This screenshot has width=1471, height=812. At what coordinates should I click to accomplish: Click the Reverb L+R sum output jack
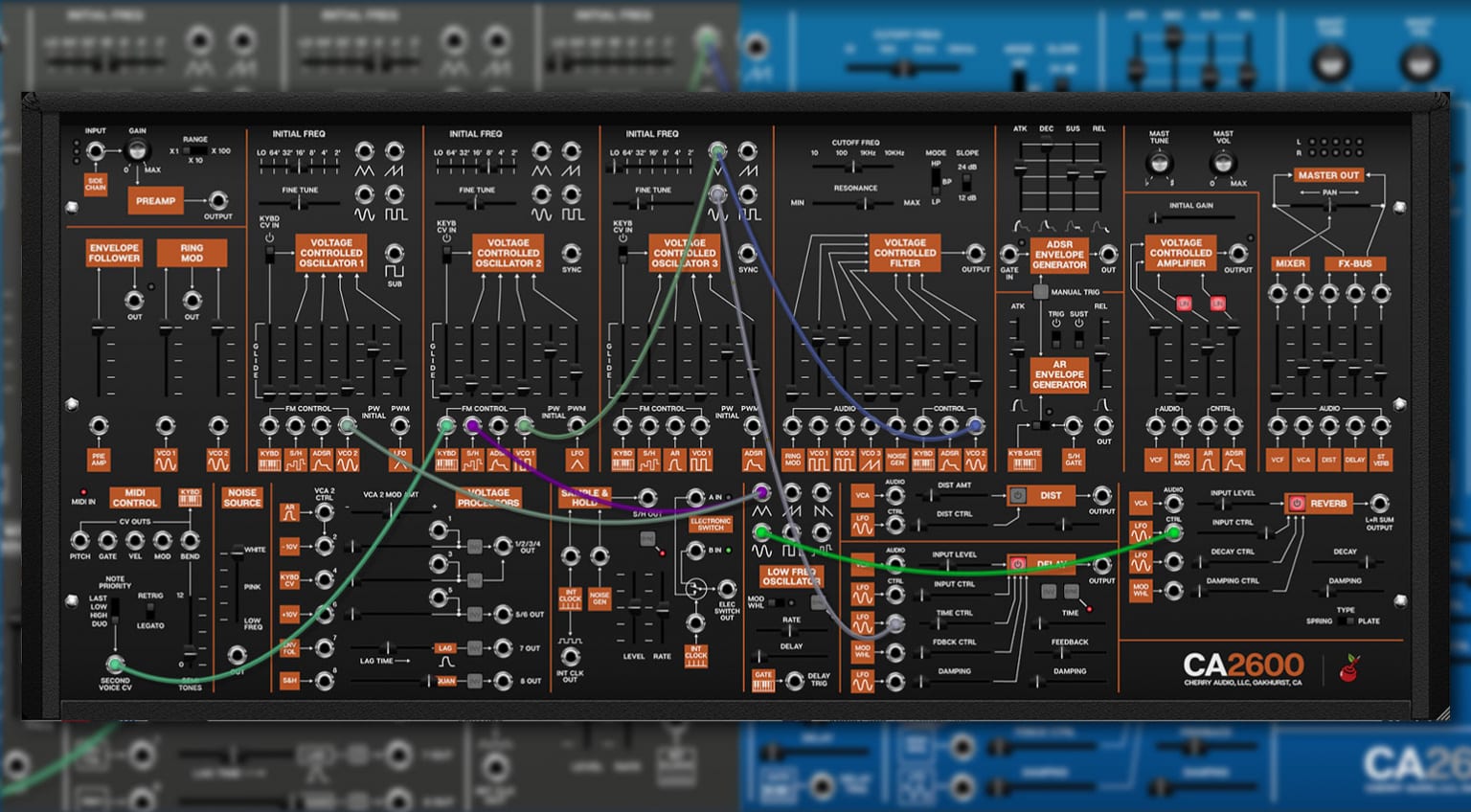(1379, 503)
